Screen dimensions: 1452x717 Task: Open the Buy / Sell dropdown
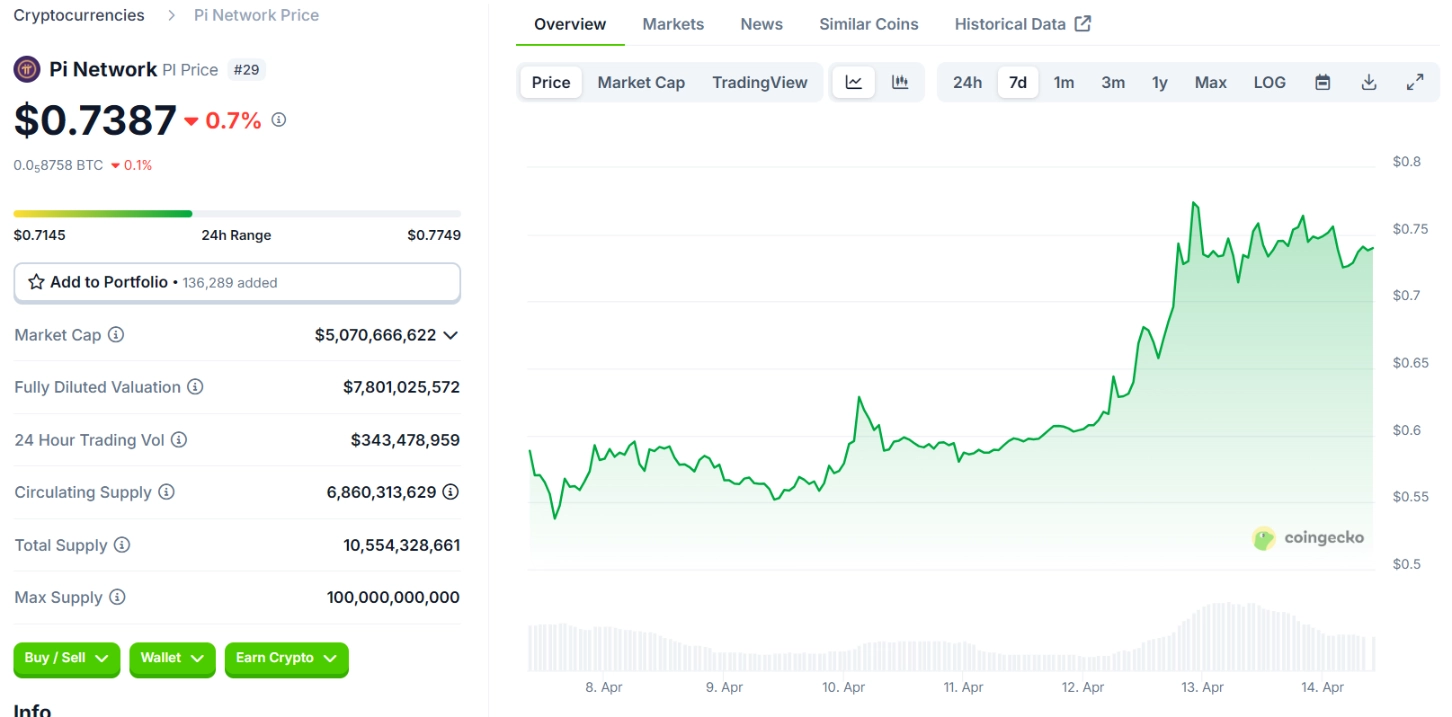67,659
